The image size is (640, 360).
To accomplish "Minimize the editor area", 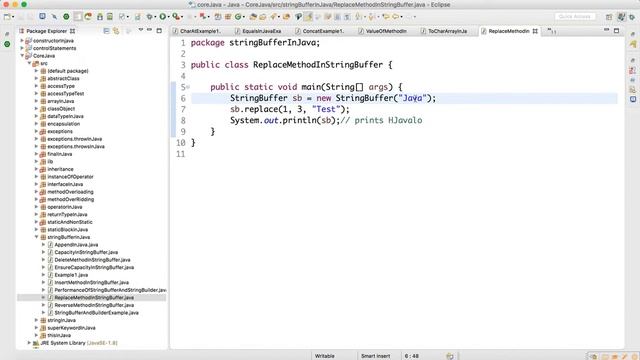I will (x=607, y=30).
